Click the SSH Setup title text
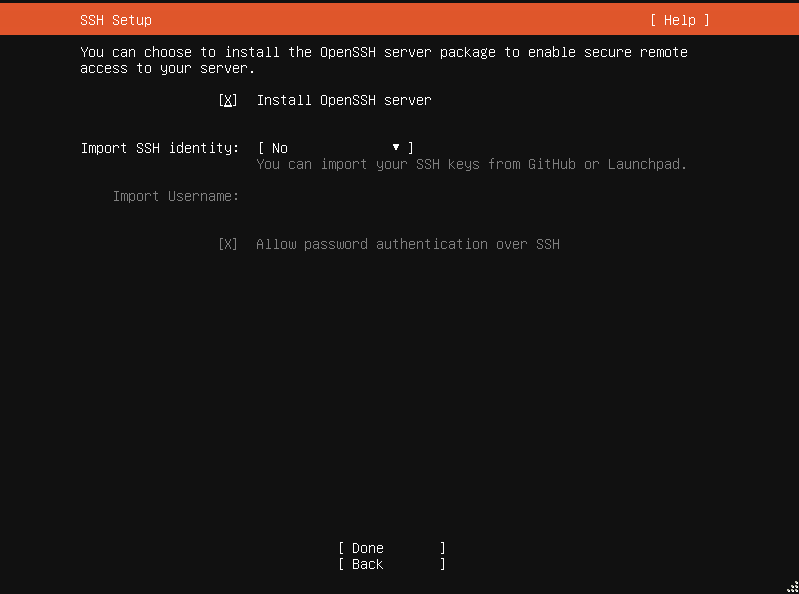The height and width of the screenshot is (594, 799). click(116, 20)
